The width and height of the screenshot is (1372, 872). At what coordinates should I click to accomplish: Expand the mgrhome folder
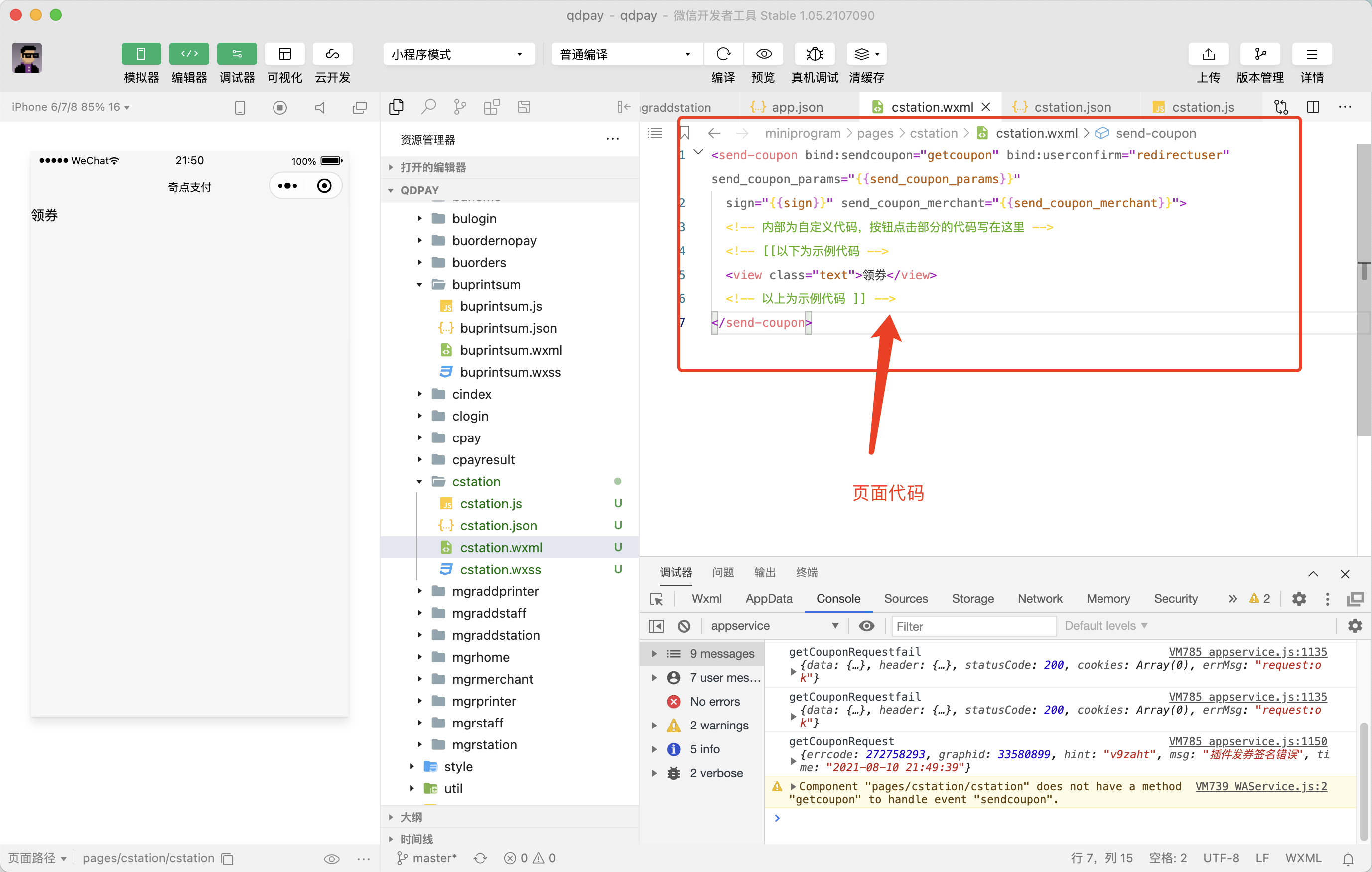point(480,657)
